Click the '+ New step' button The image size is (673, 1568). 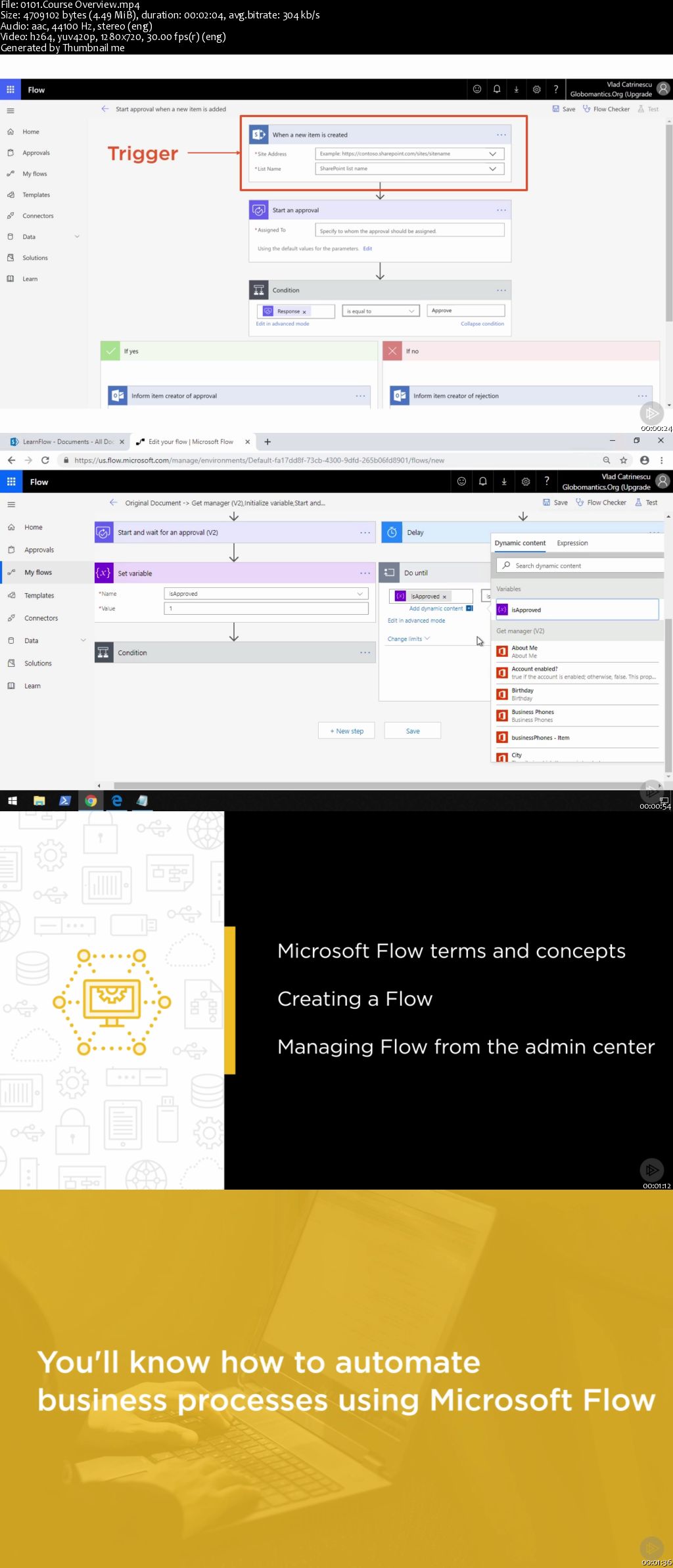[346, 731]
